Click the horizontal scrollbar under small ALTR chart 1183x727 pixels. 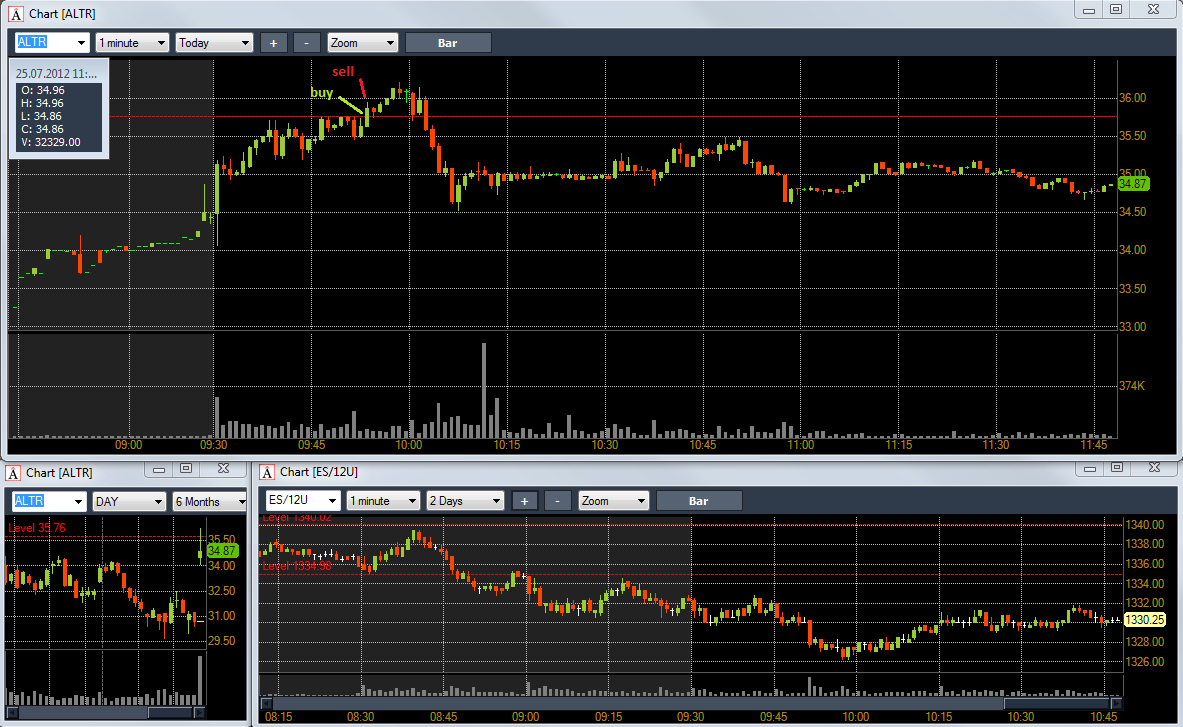coord(106,713)
